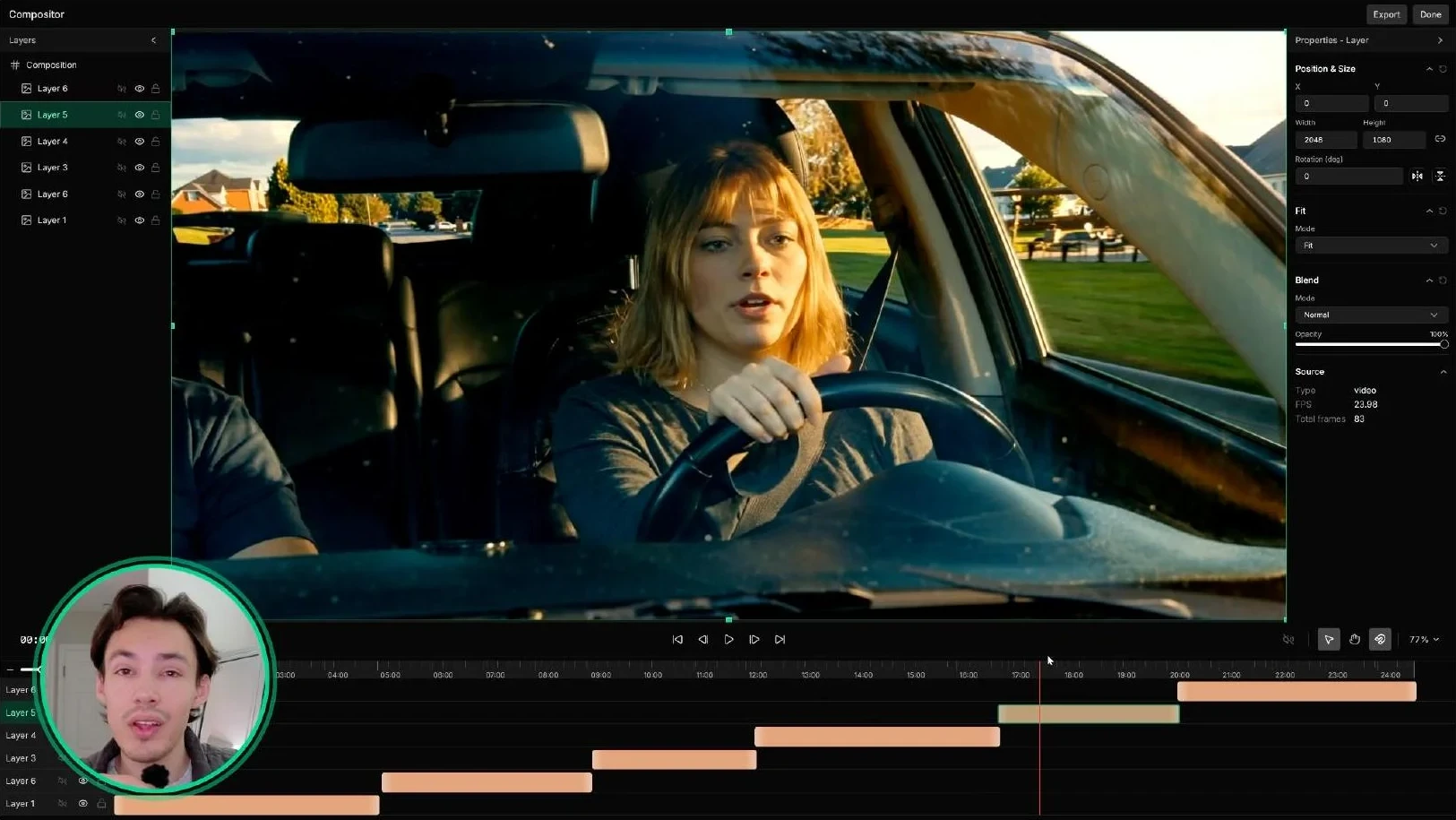Jump to the start of the timeline
The image size is (1456, 820).
point(677,640)
